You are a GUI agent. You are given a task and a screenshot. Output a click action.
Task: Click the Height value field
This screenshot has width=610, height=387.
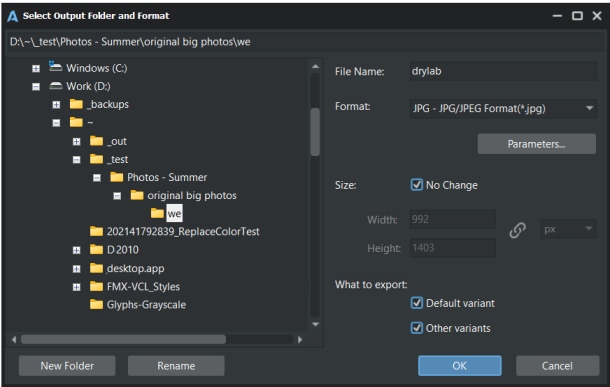point(452,248)
